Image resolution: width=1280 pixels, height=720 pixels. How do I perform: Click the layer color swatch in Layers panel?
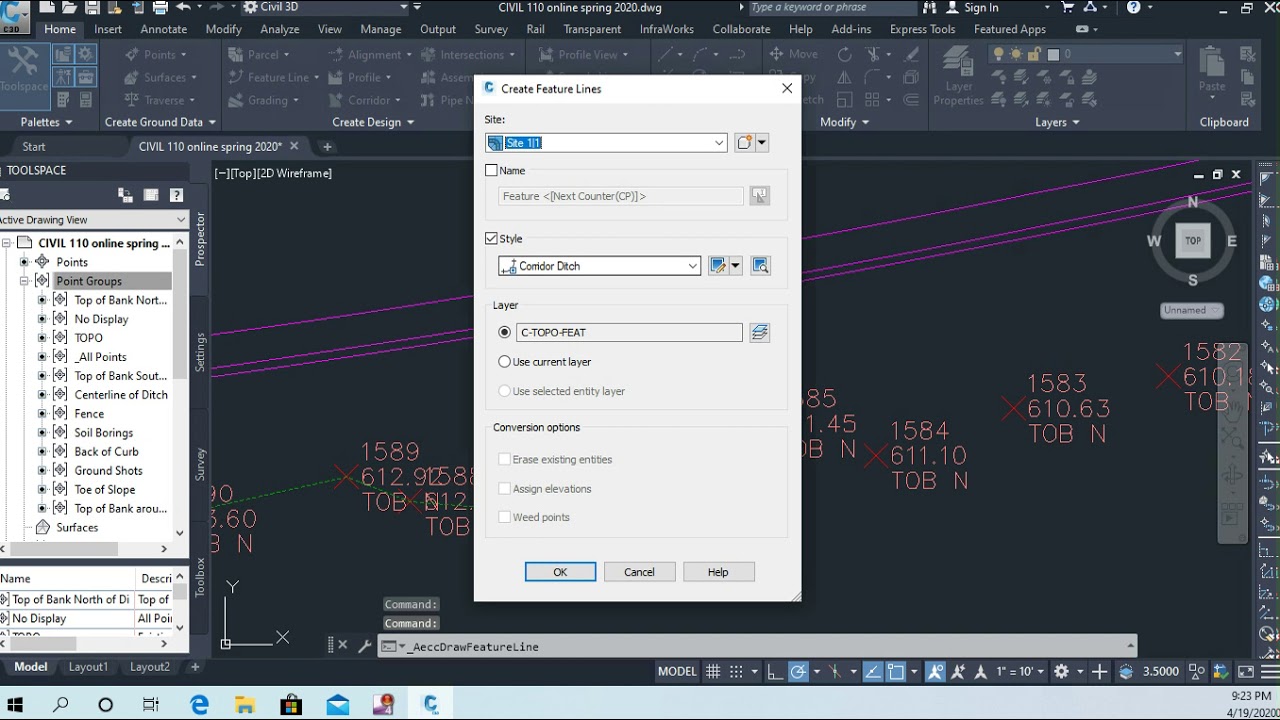[x=1053, y=54]
